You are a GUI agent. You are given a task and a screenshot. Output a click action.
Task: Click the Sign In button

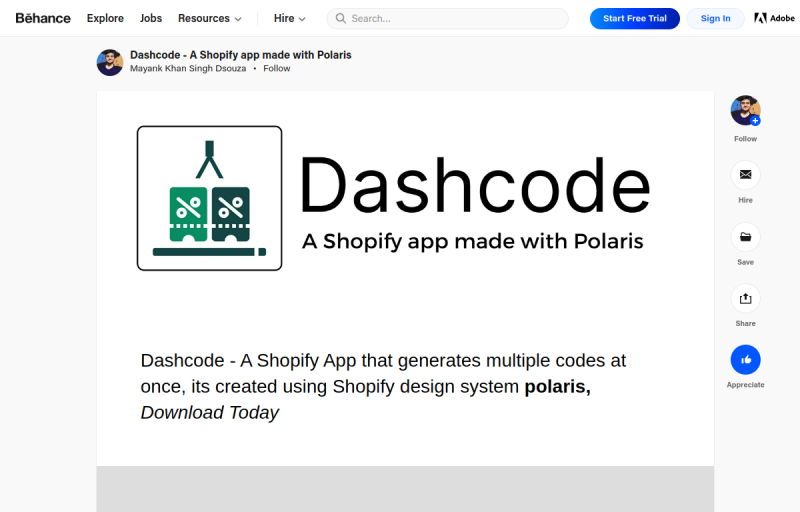(x=715, y=18)
